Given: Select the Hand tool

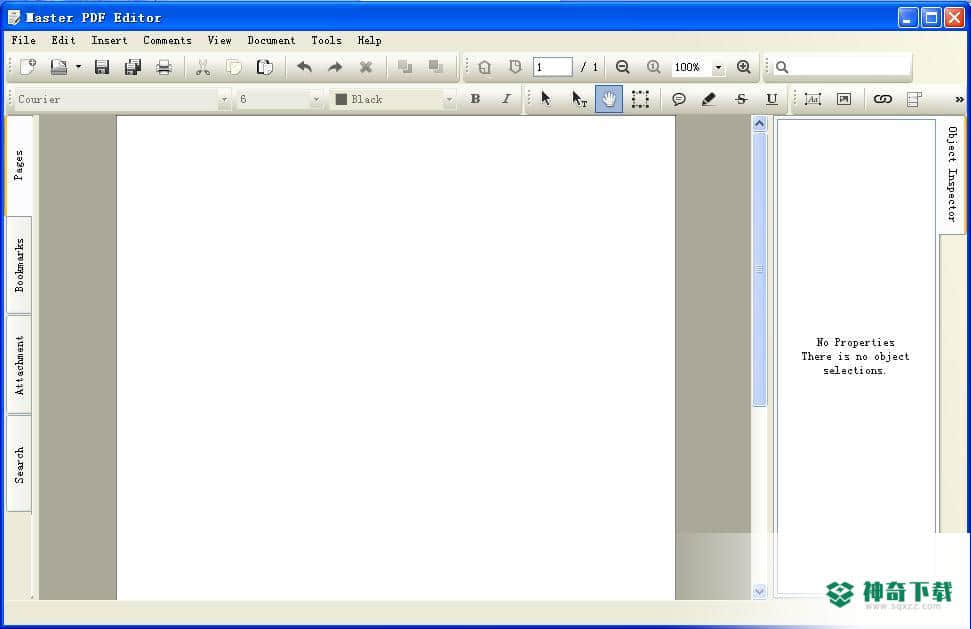Looking at the screenshot, I should 609,99.
